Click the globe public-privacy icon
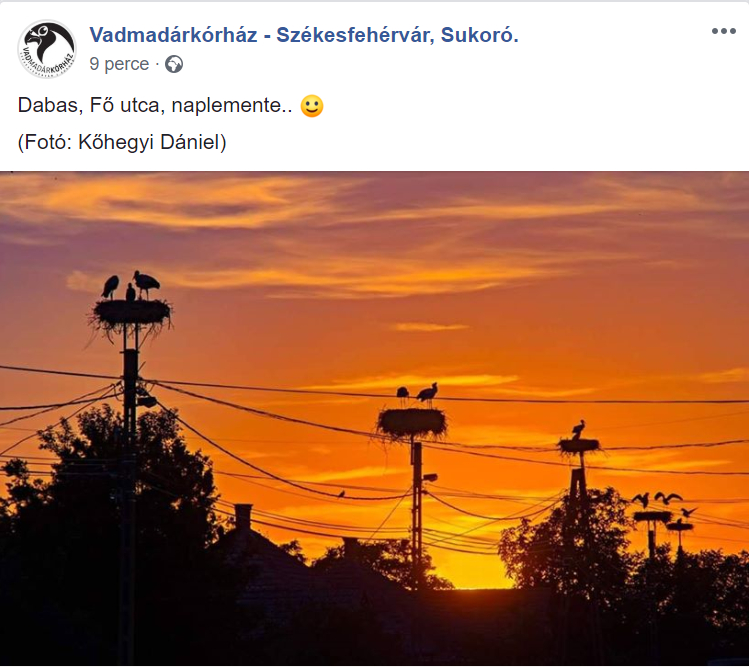This screenshot has width=749, height=667. pos(174,65)
